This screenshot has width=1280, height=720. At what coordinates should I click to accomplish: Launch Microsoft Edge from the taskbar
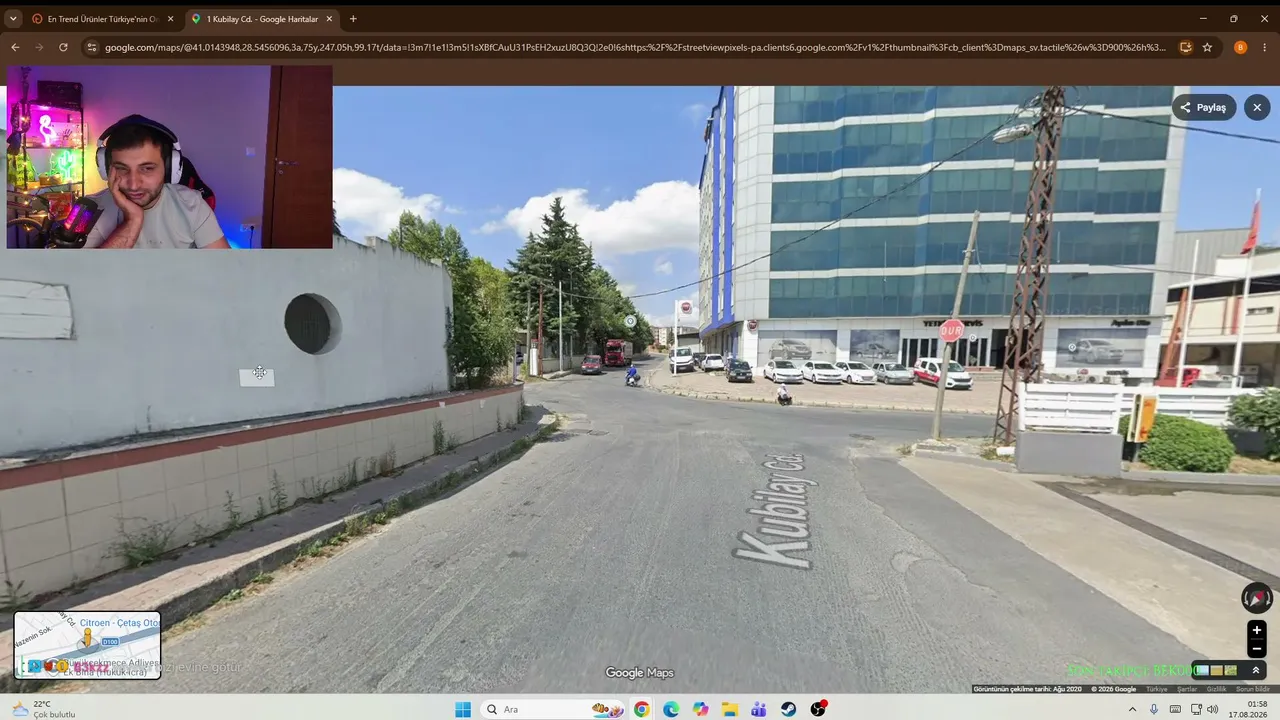tap(671, 709)
